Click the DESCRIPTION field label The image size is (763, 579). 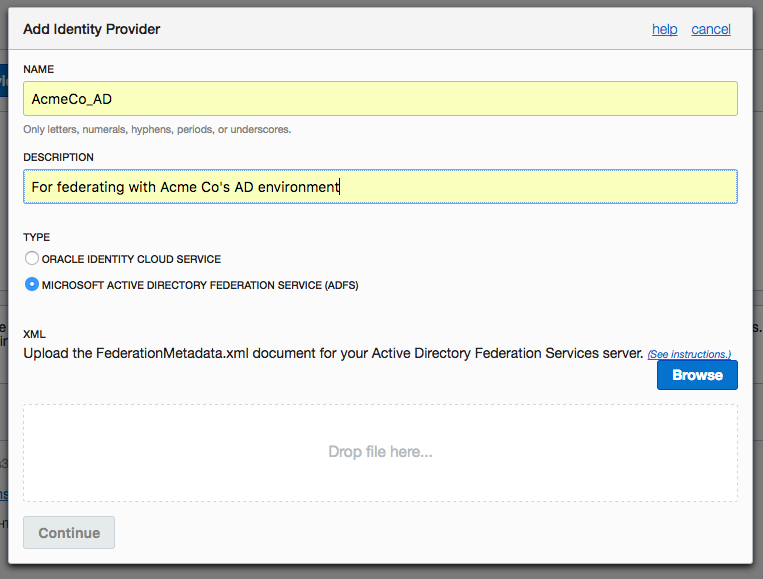point(58,157)
